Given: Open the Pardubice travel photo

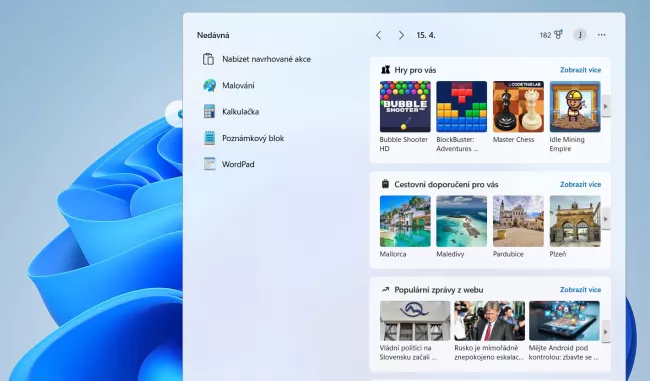Looking at the screenshot, I should [x=518, y=221].
